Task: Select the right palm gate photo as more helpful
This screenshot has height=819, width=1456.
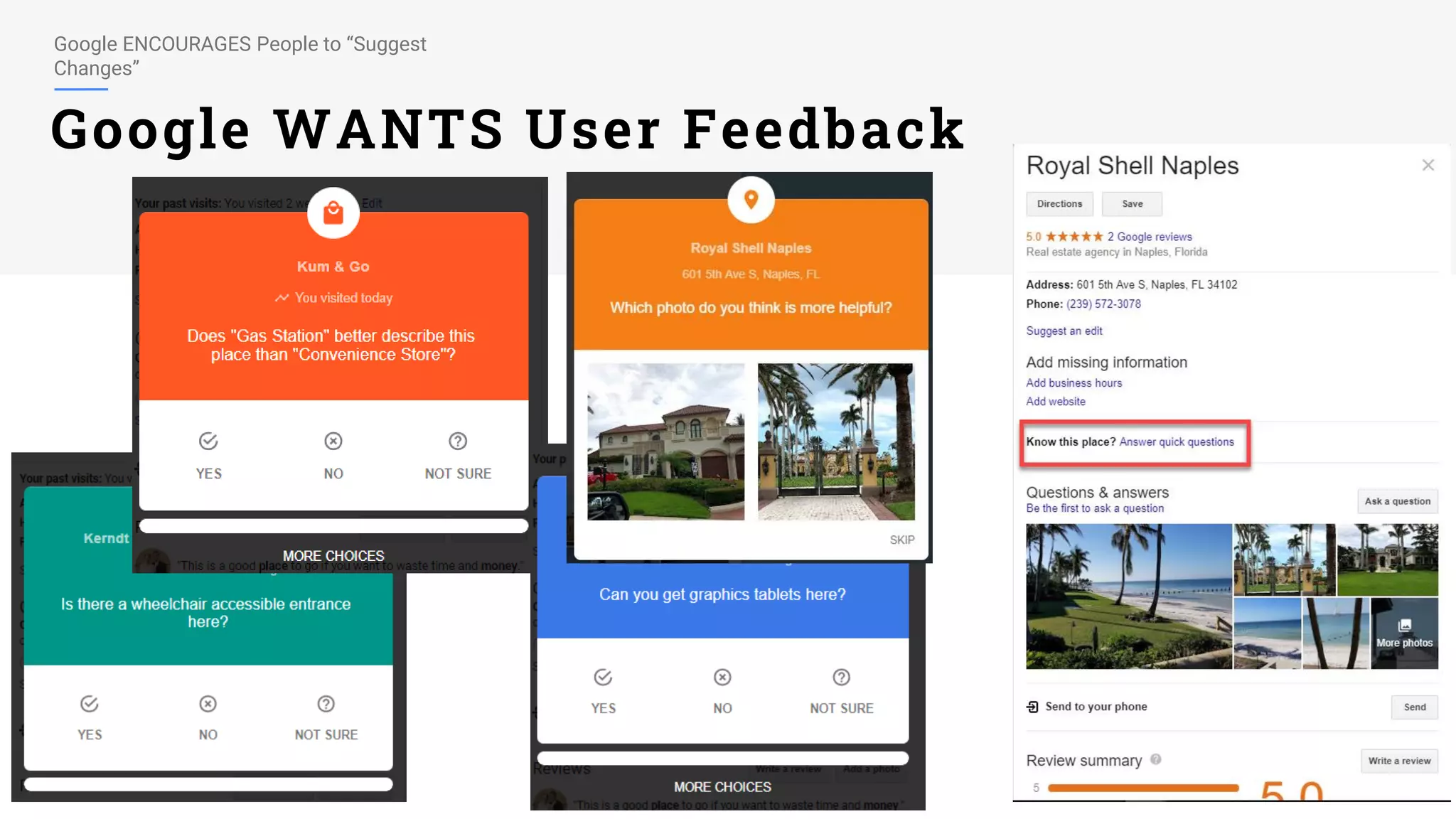Action: [836, 442]
